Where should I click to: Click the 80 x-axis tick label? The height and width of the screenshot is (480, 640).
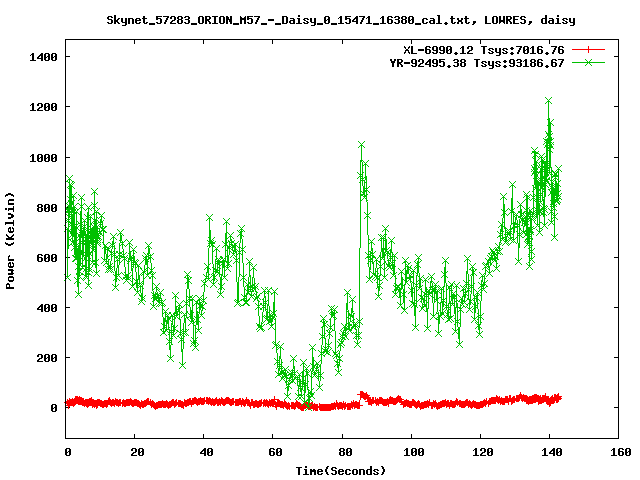345,452
